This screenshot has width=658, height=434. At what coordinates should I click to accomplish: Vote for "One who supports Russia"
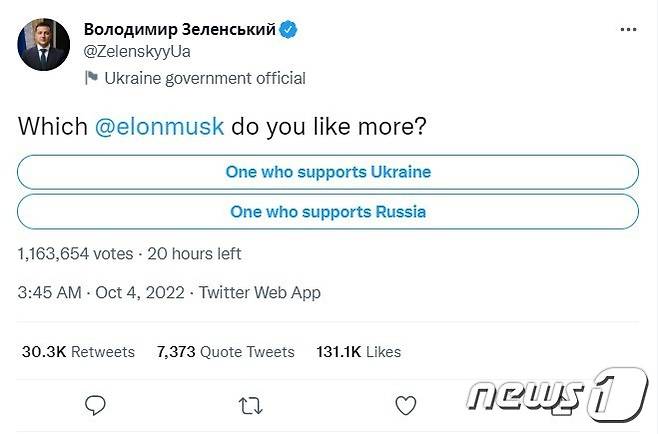point(328,211)
